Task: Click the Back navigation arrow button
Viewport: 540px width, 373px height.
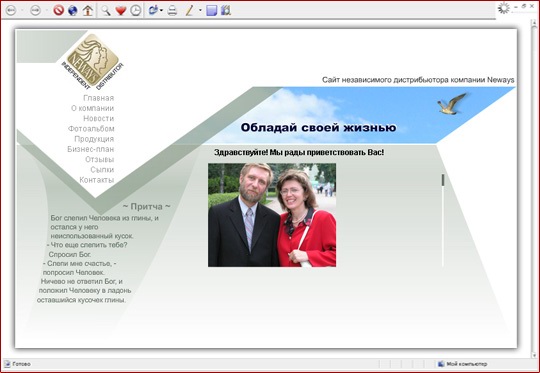Action: click(x=11, y=10)
